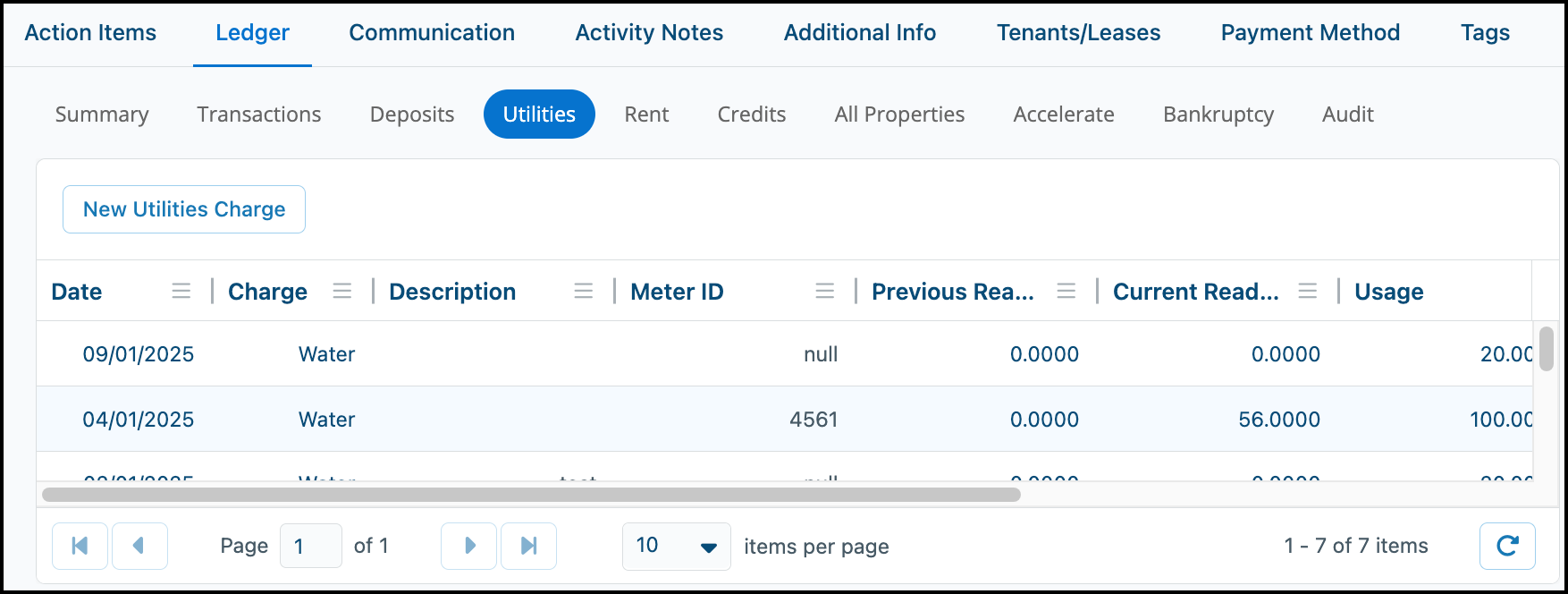1568x594 pixels.
Task: Sort by the Previous Reading column header
Action: [953, 292]
